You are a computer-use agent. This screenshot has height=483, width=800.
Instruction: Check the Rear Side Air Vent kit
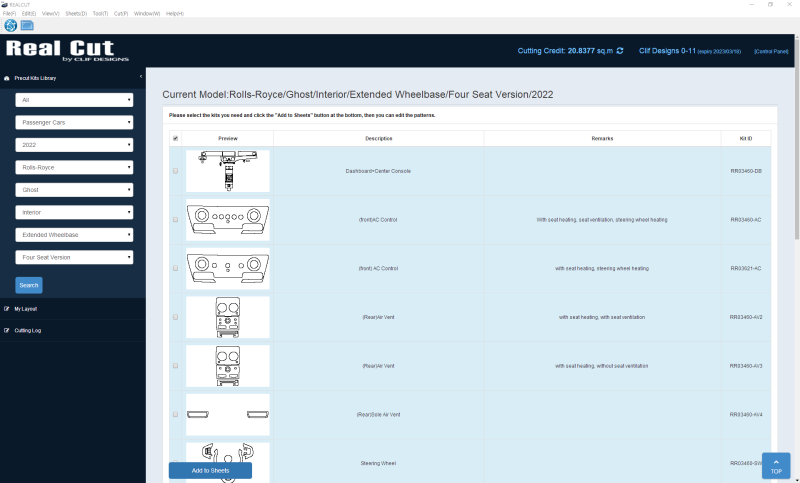176,414
